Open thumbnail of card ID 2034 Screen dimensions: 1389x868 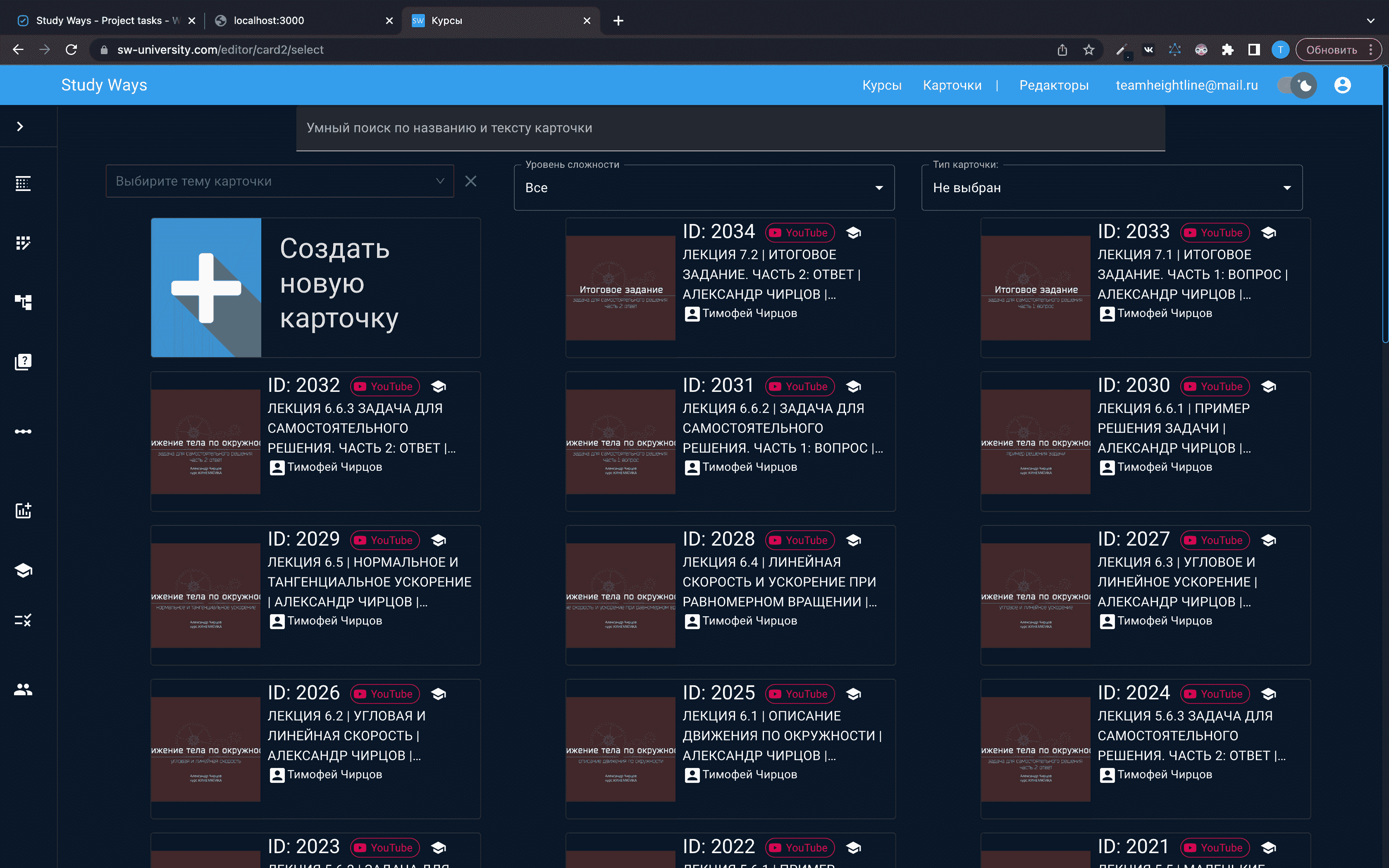tap(621, 288)
